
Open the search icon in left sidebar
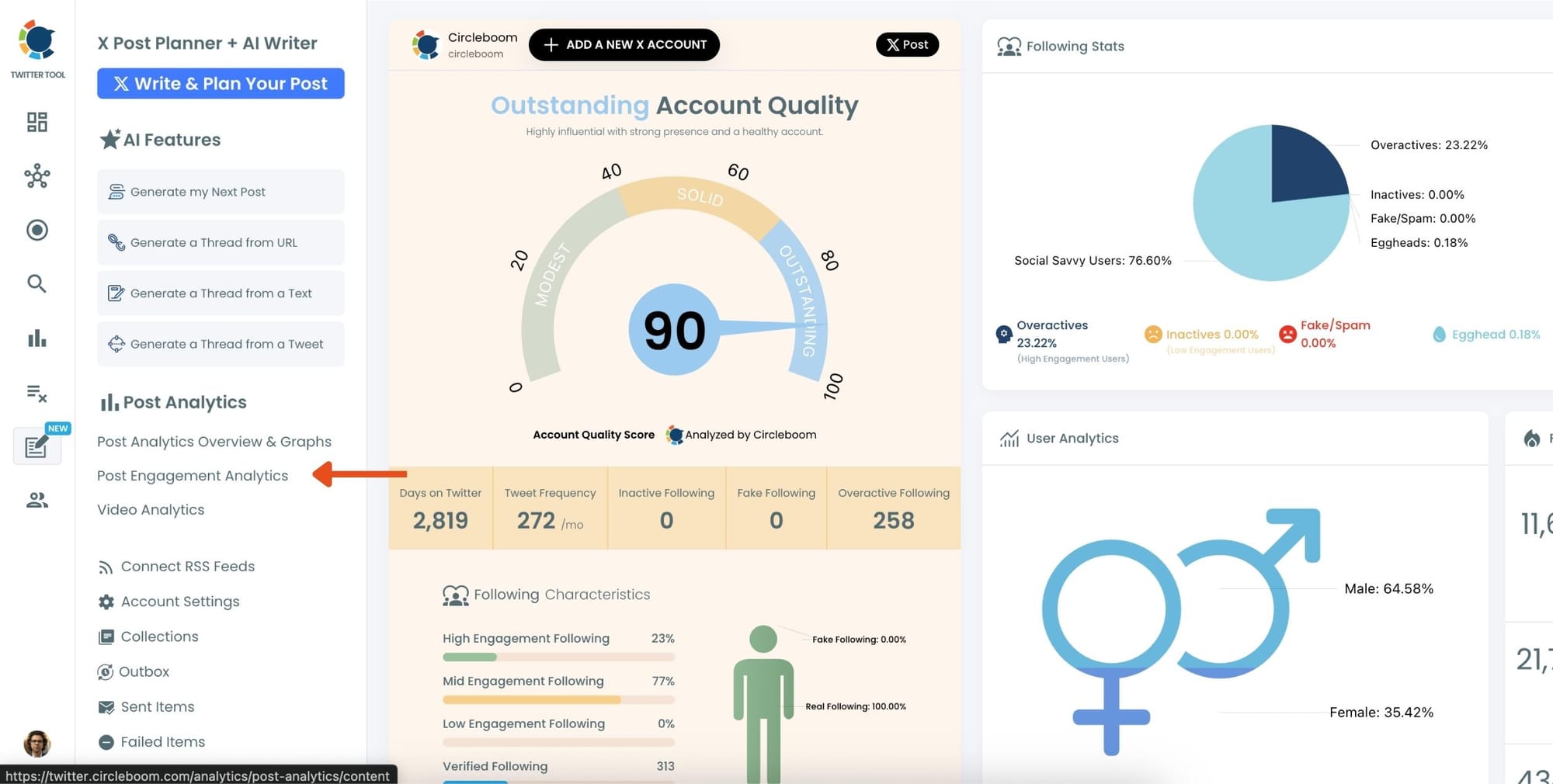pyautogui.click(x=36, y=283)
